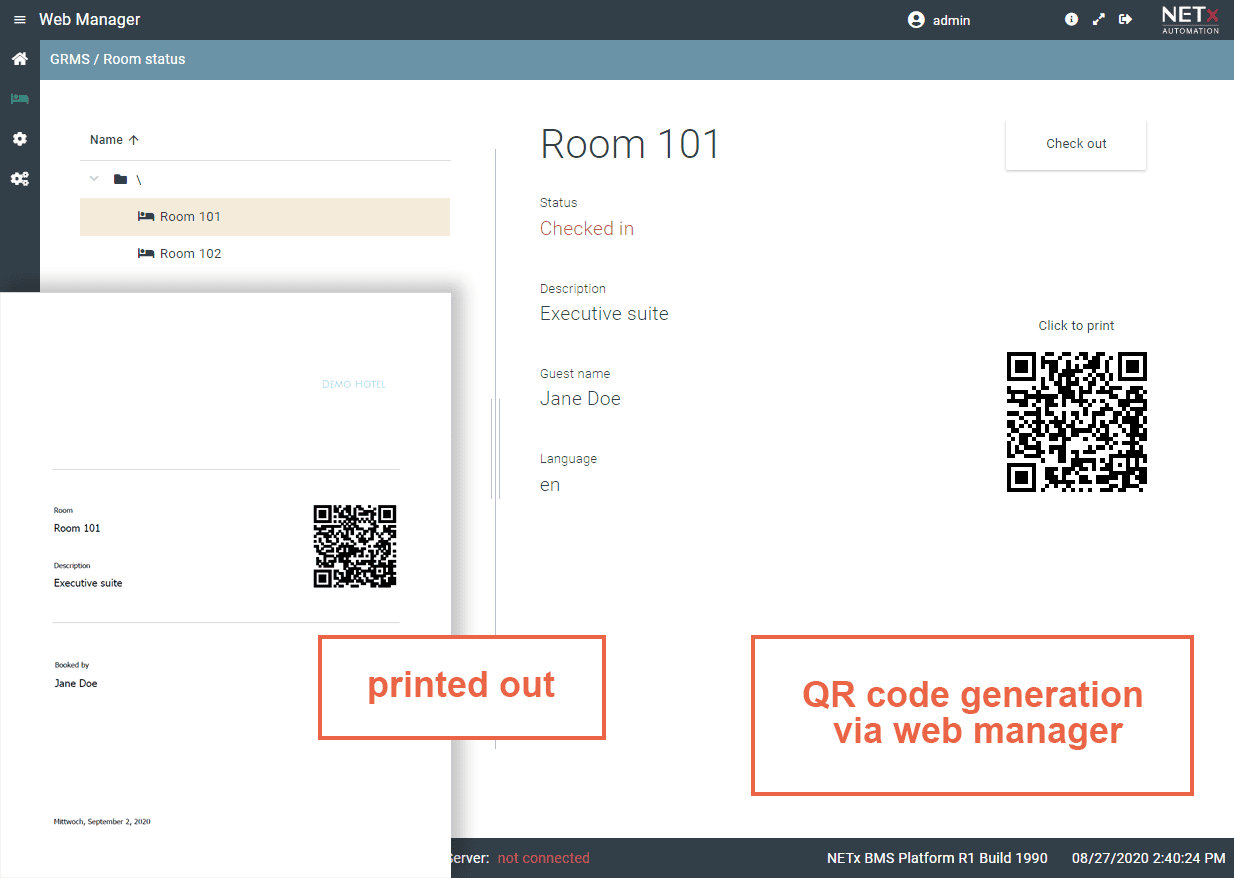Open settings single gear icon in sidebar
This screenshot has width=1234, height=878.
[19, 139]
